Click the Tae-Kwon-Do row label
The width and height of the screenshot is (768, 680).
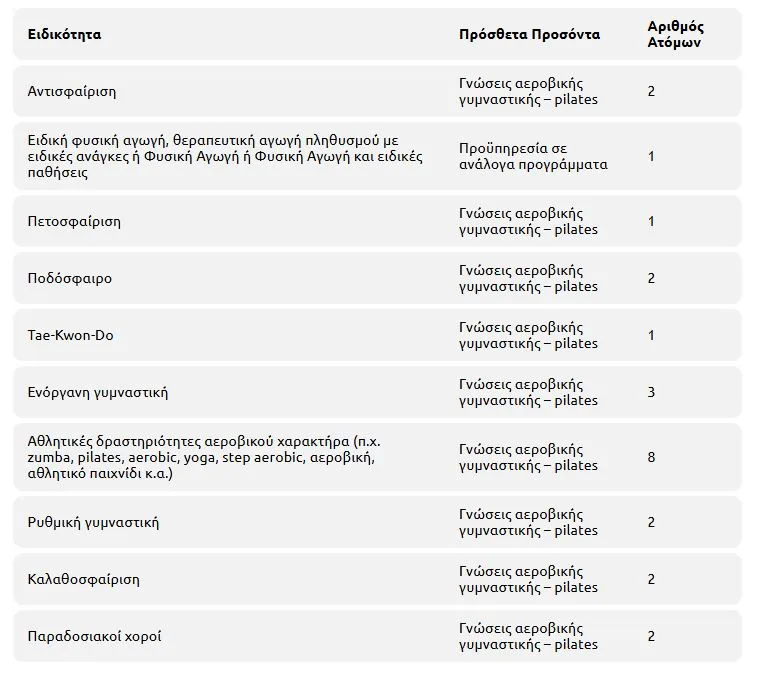click(x=70, y=335)
